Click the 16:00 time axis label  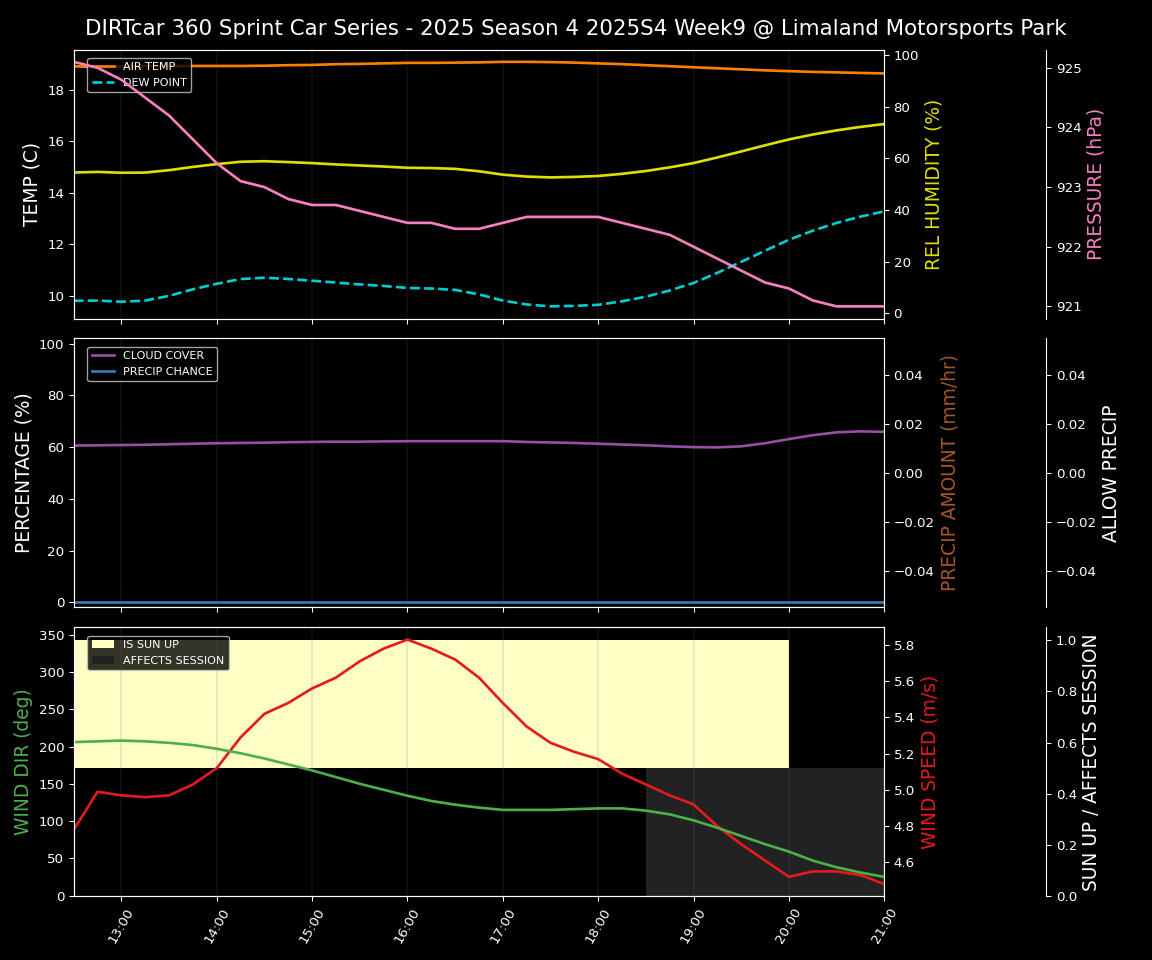click(x=407, y=925)
